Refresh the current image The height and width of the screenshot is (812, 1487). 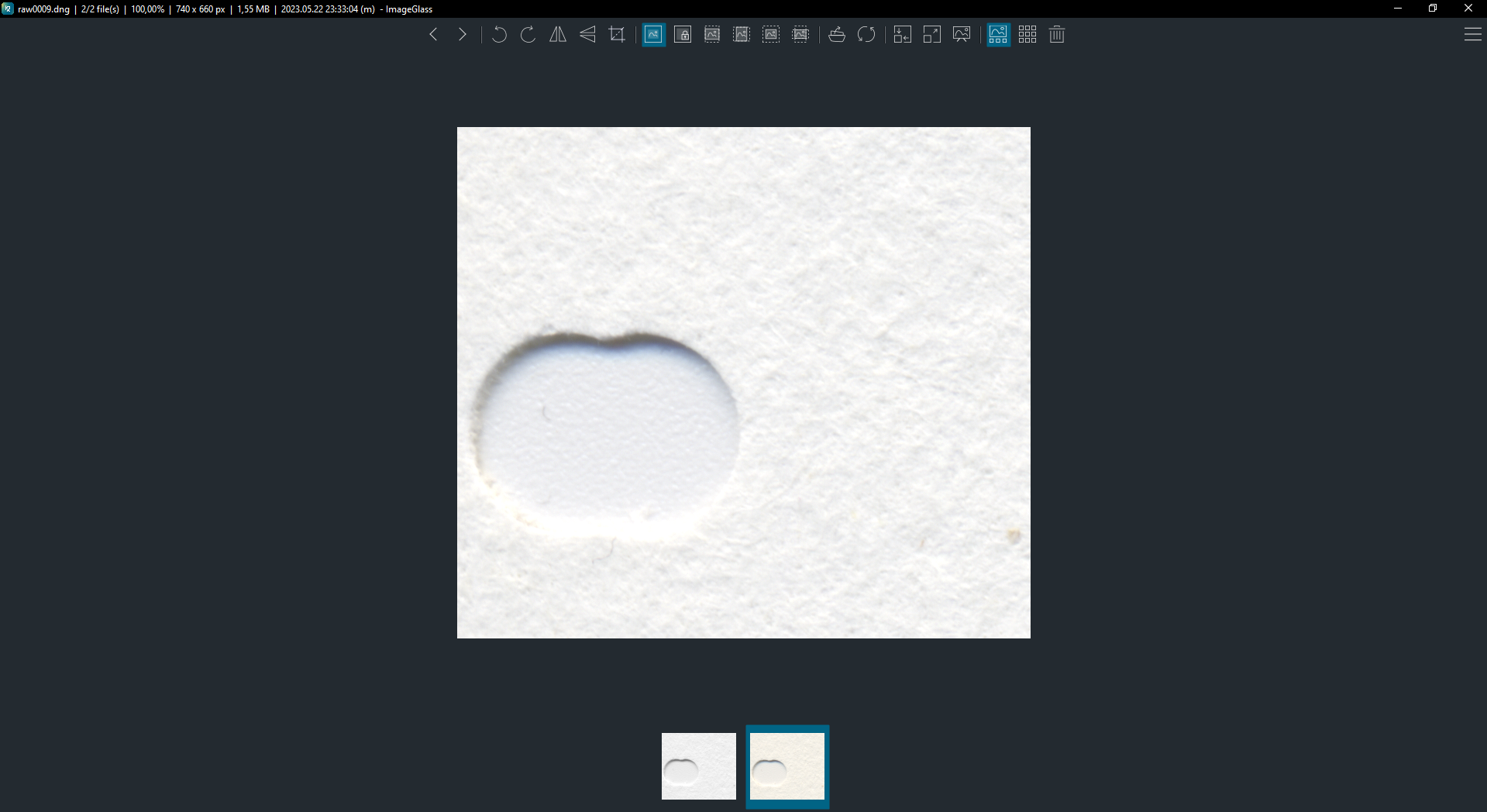click(866, 35)
